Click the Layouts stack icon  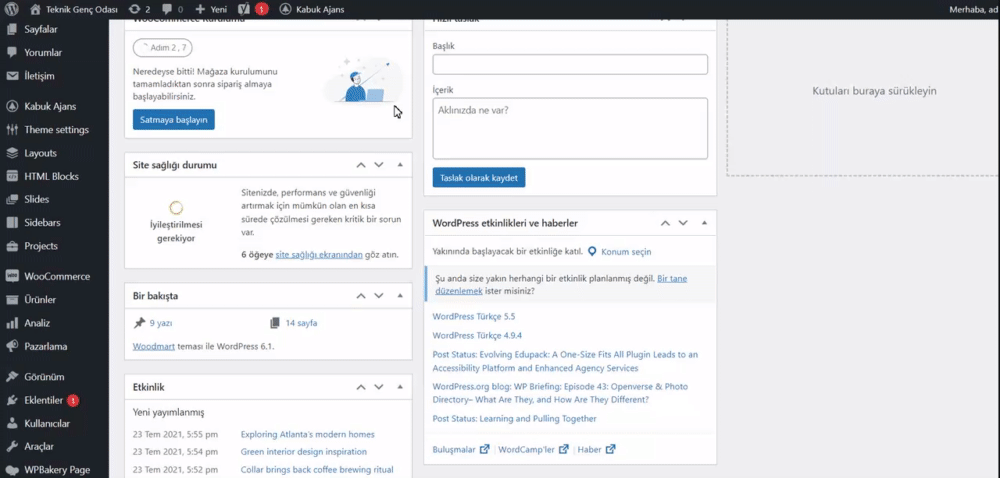click(x=12, y=153)
